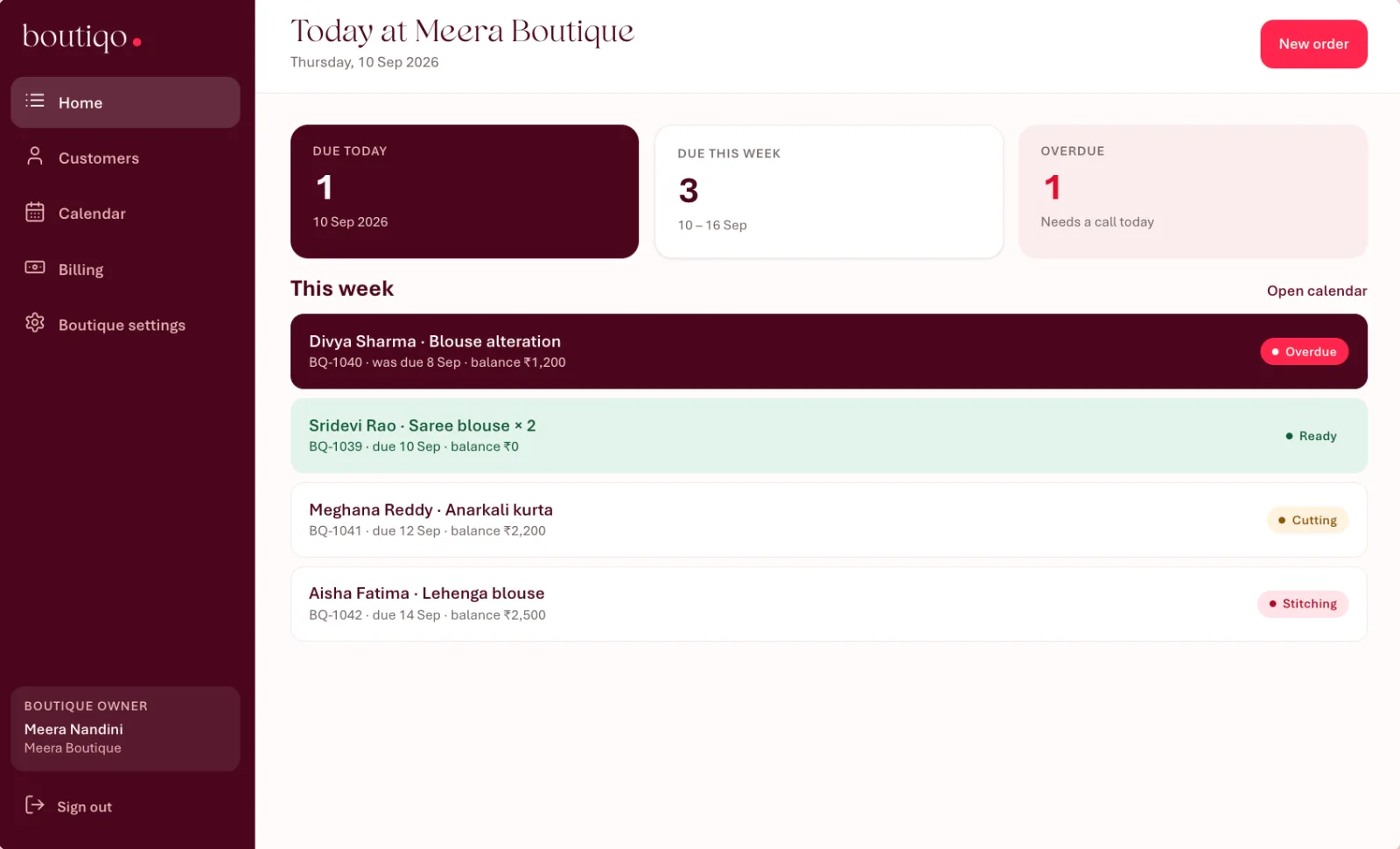Go to the Customers section
The image size is (1400, 849).
tap(99, 158)
